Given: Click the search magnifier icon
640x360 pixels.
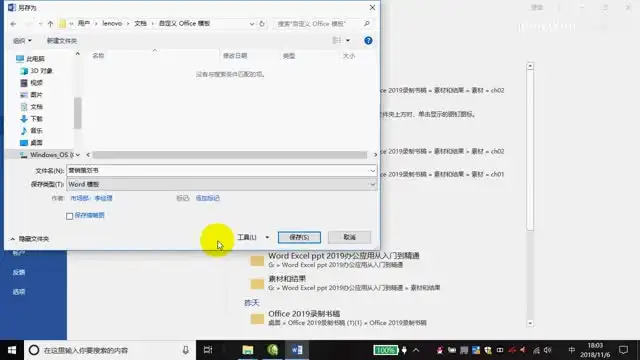Looking at the screenshot, I should point(367,24).
